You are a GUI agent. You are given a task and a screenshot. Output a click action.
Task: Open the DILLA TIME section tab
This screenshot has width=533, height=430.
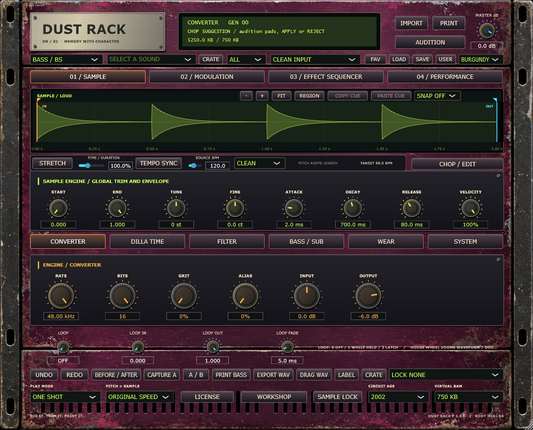[x=148, y=242]
